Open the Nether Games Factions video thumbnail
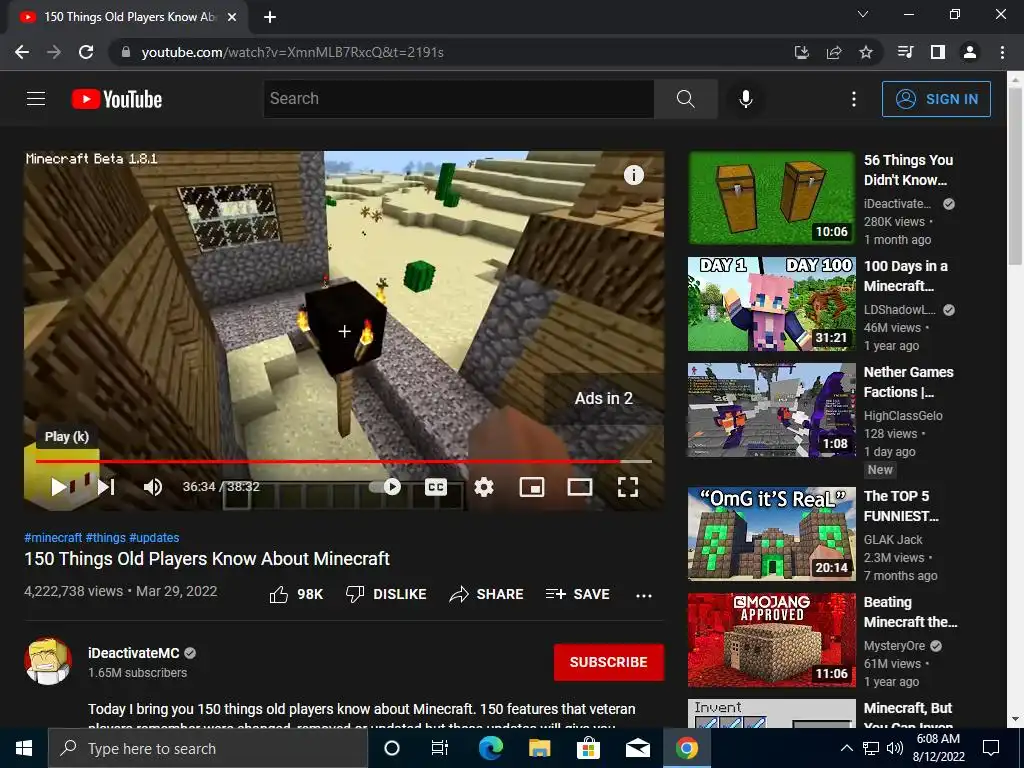The height and width of the screenshot is (768, 1024). [771, 410]
